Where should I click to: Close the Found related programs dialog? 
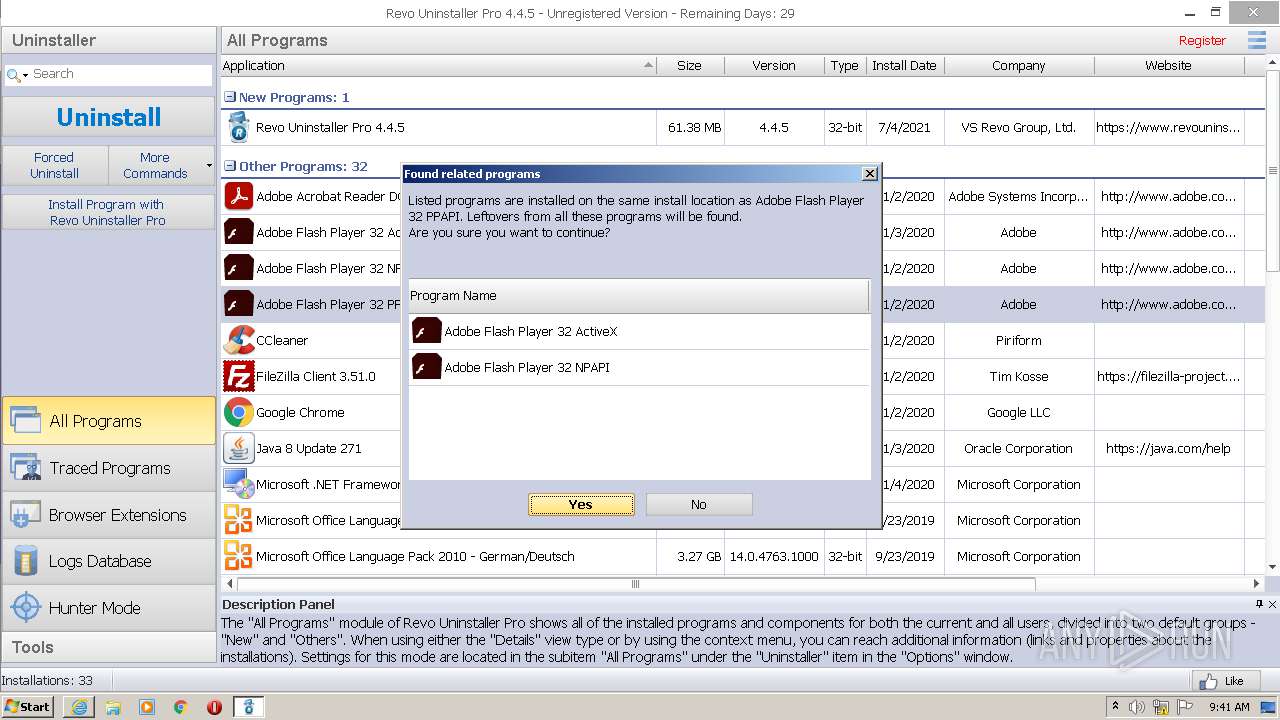(870, 174)
